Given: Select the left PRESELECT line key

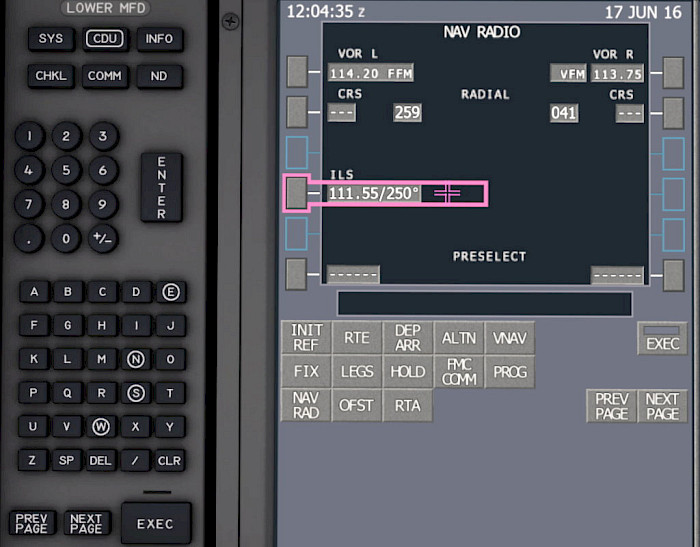Looking at the screenshot, I should click(296, 274).
